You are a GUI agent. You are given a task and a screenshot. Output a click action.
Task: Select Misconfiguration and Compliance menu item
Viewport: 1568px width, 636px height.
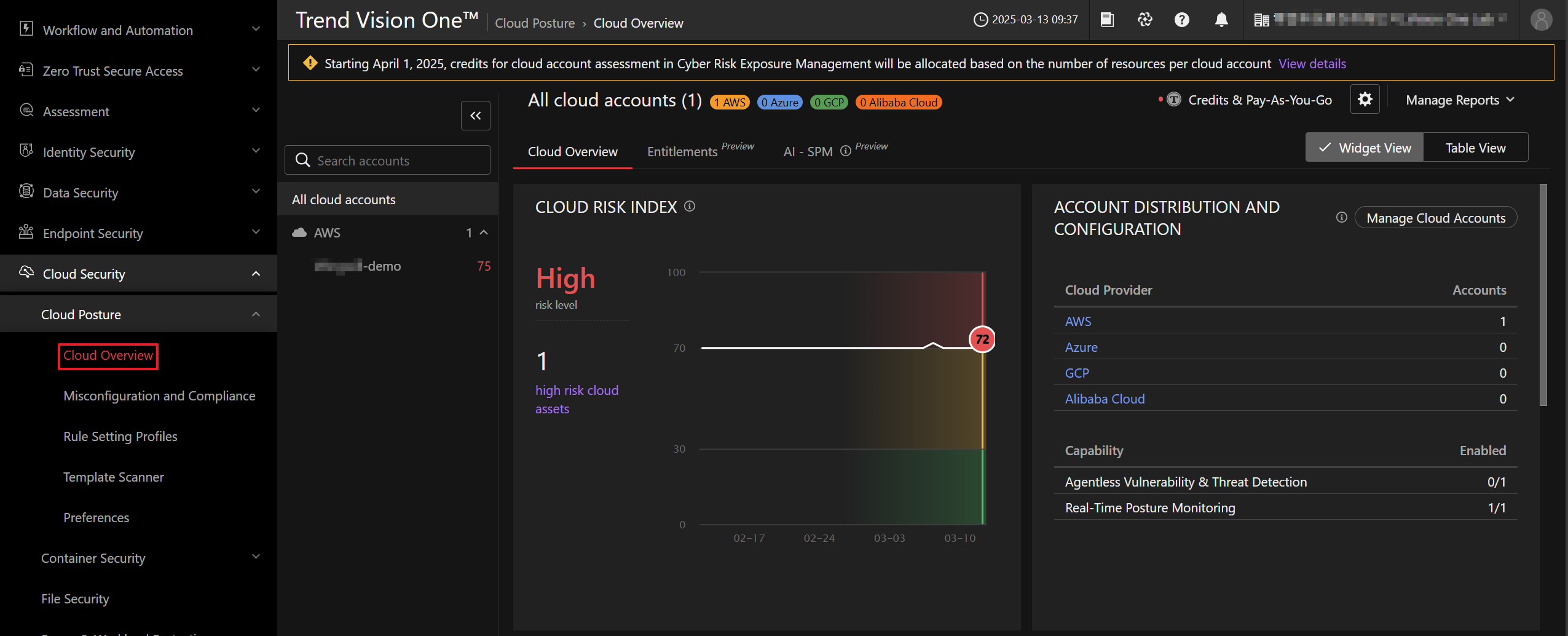pyautogui.click(x=159, y=396)
